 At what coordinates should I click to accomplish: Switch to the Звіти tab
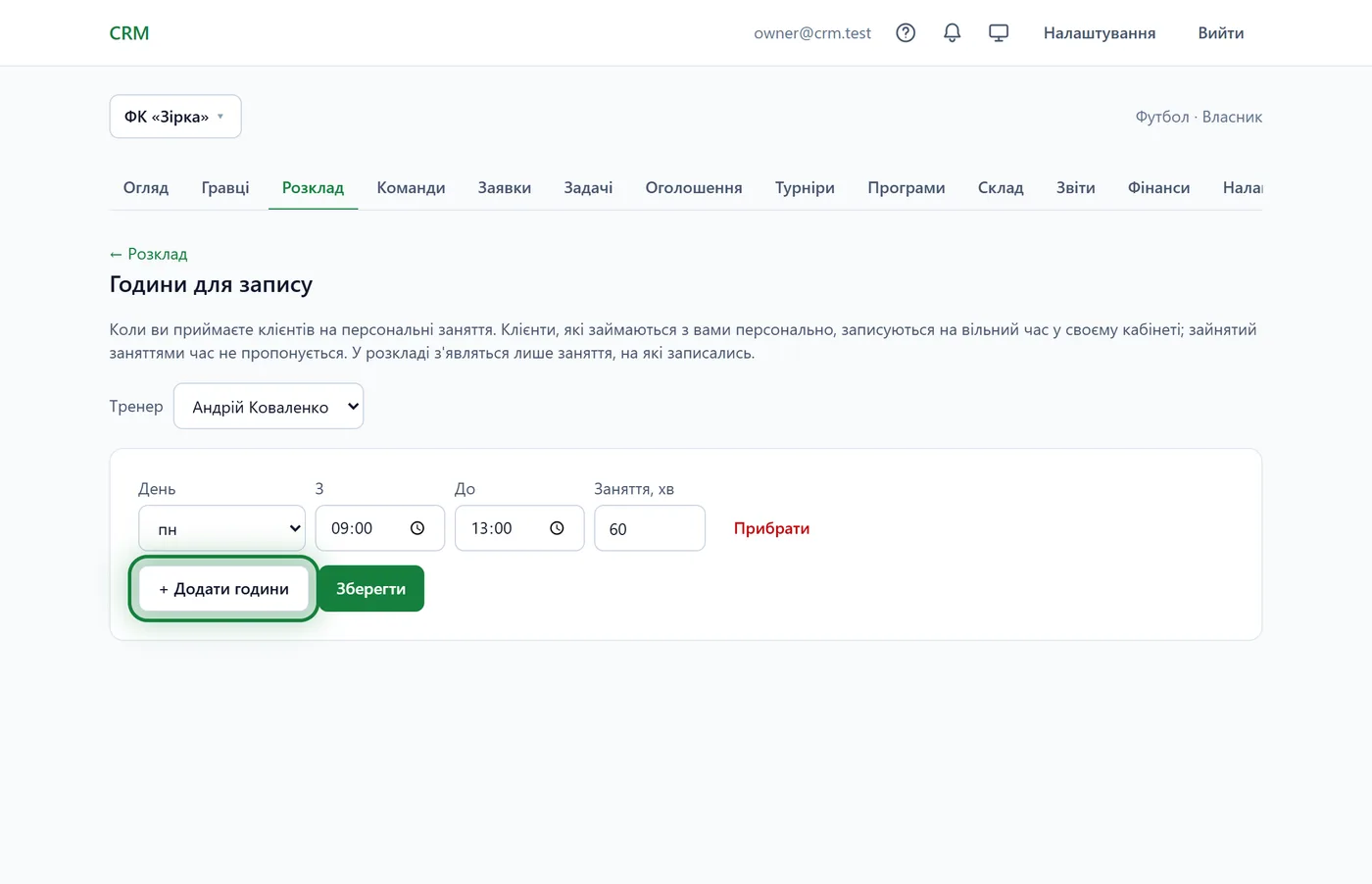click(x=1075, y=187)
